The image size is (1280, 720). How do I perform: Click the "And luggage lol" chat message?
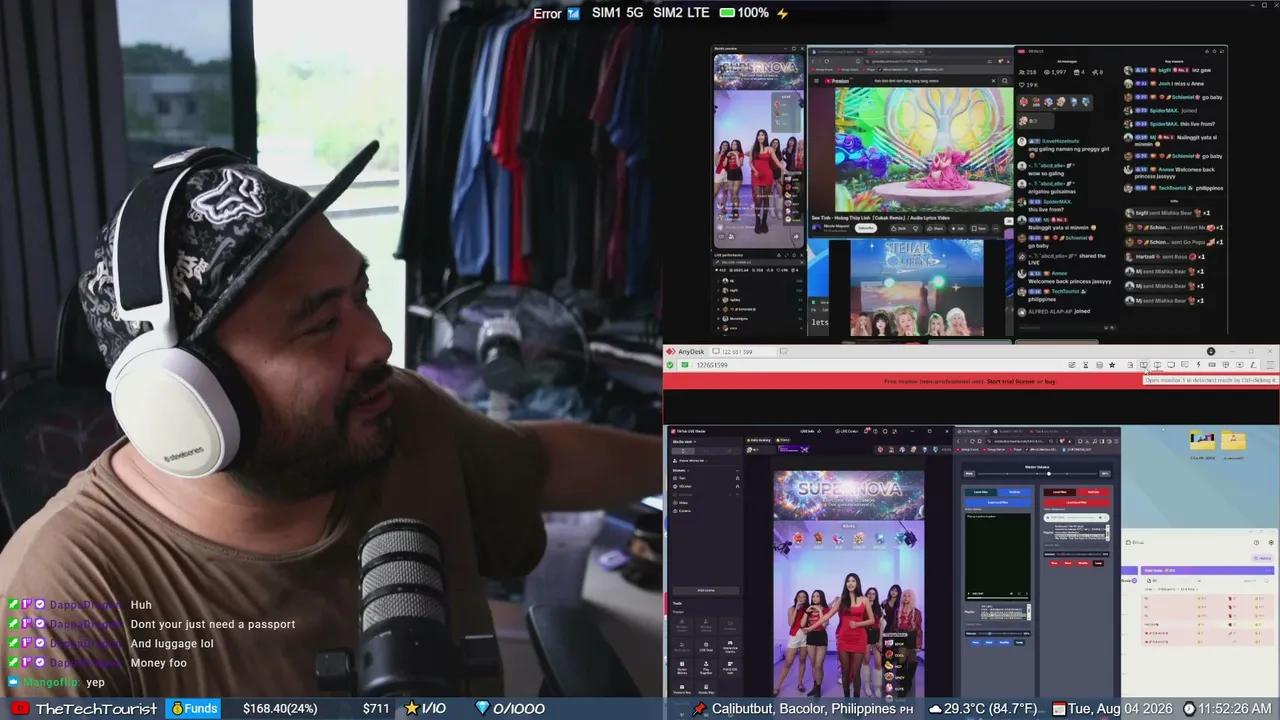pos(172,644)
